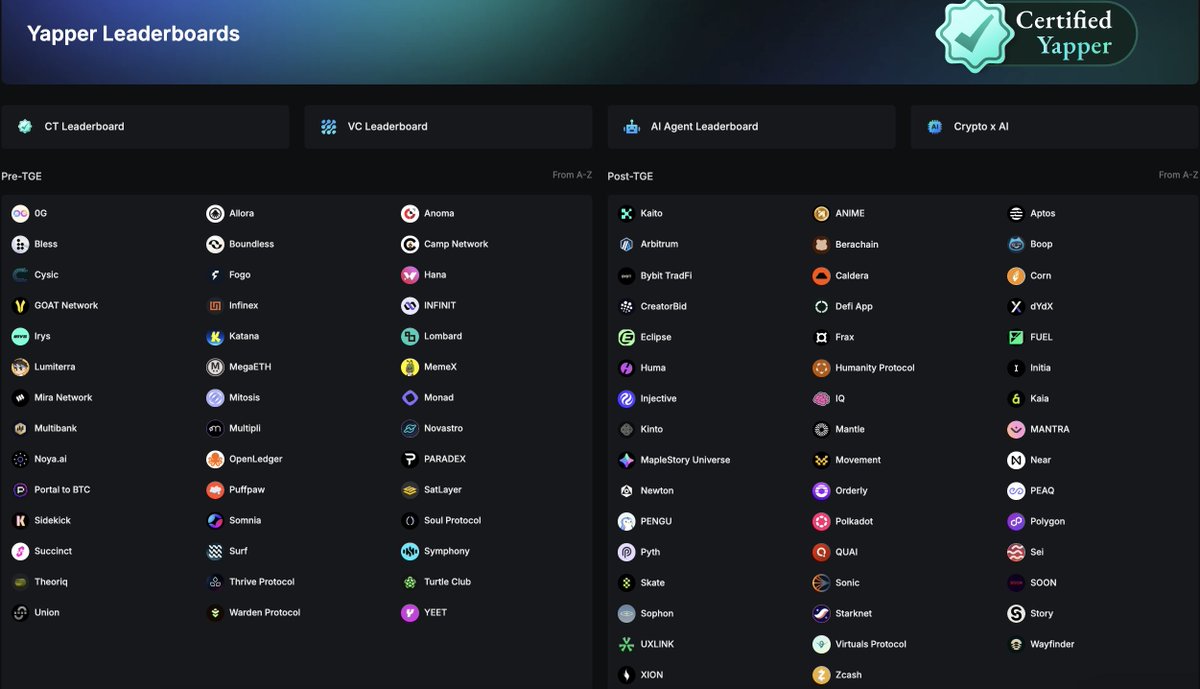The image size is (1200, 689).
Task: Click the Camp Network icon
Action: pos(410,244)
